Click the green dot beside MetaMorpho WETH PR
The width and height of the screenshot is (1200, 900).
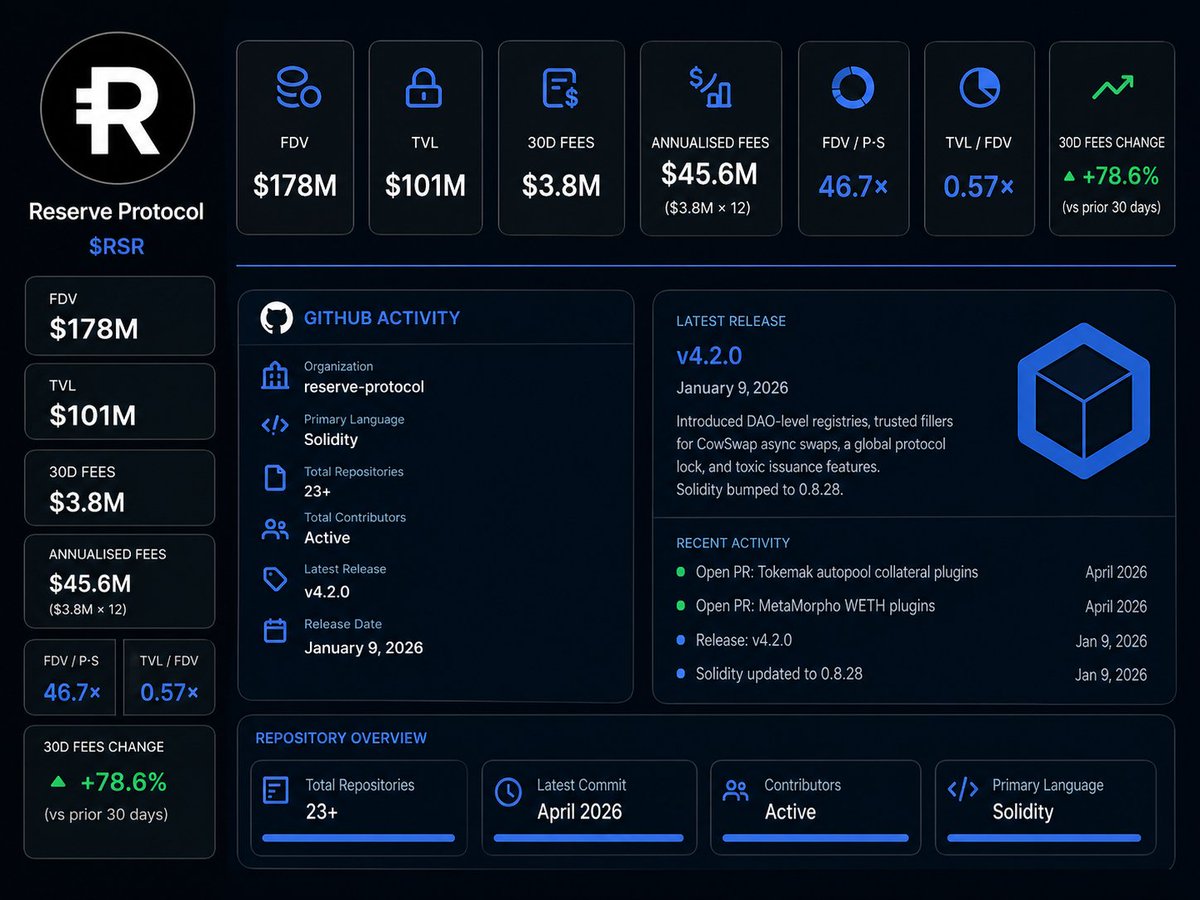click(681, 606)
